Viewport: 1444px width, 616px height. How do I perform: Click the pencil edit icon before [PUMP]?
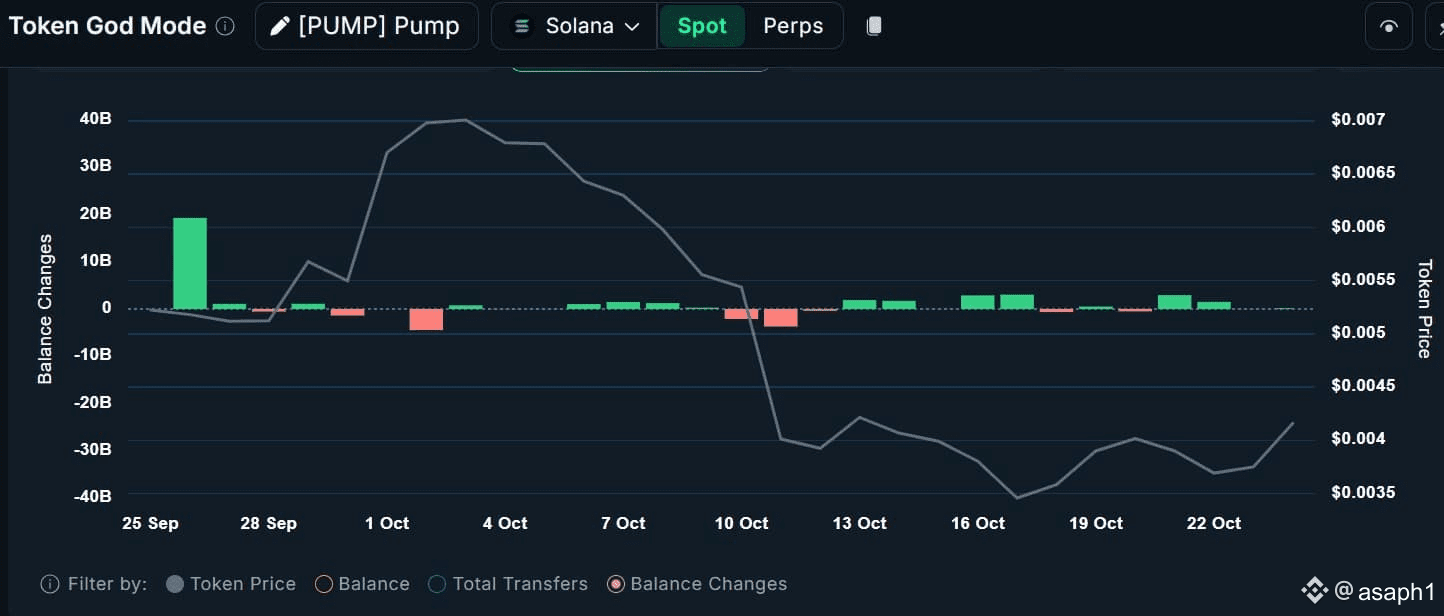[x=280, y=26]
